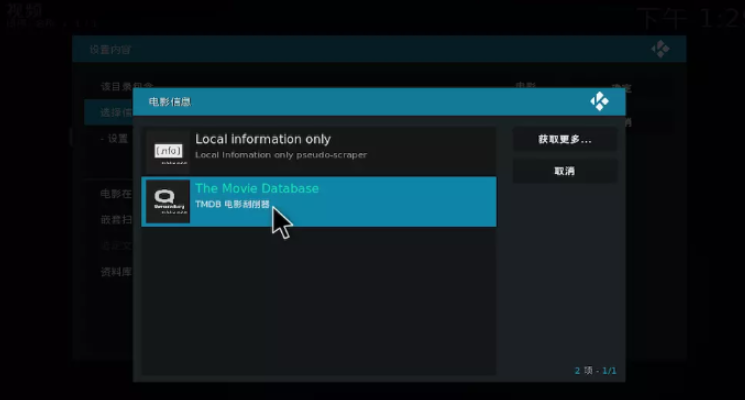745x400 pixels.
Task: Select the highlighted 选择信息 row behind dialog
Action: pos(108,113)
